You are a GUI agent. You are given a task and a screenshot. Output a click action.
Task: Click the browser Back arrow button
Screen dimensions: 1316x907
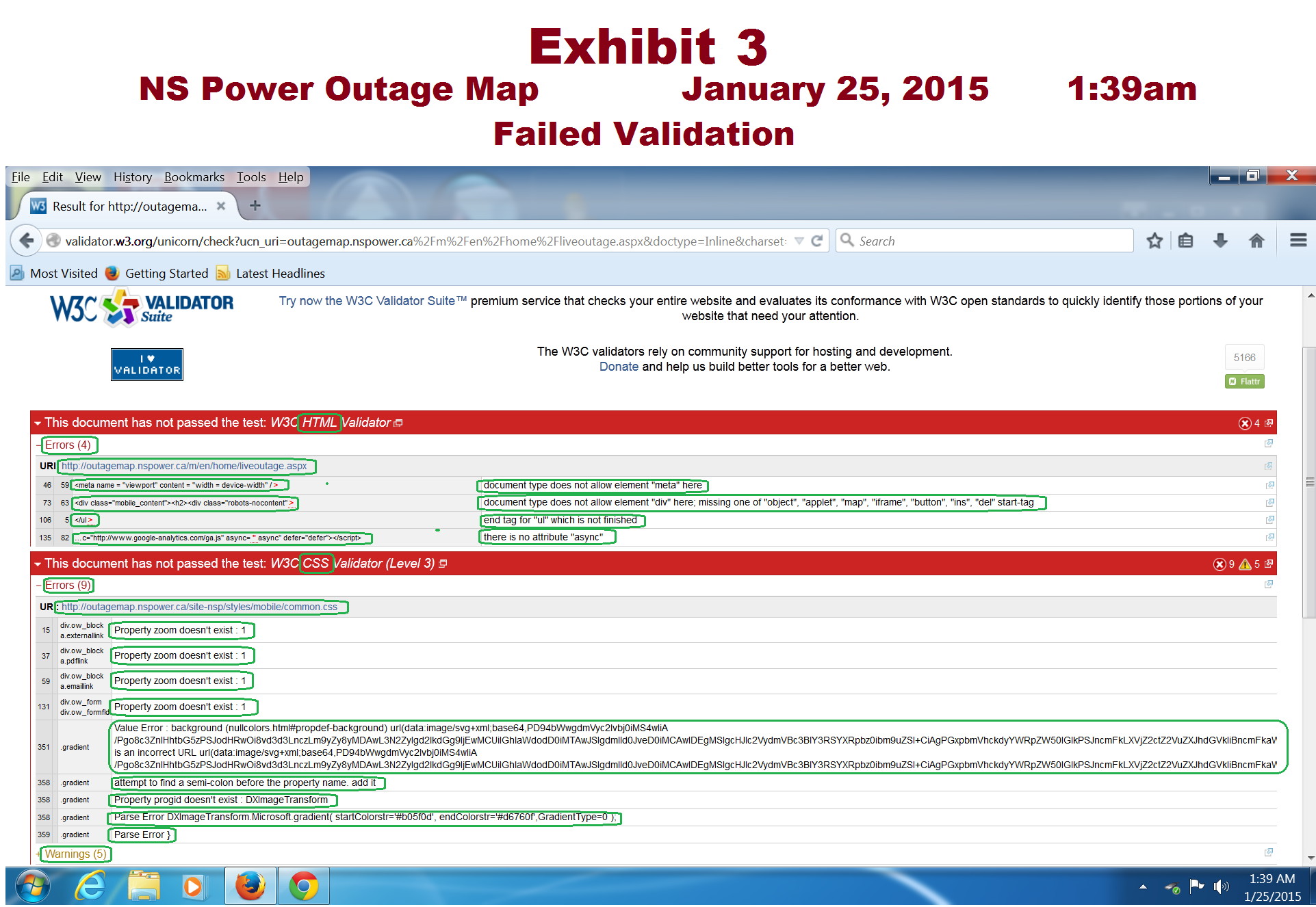[27, 241]
